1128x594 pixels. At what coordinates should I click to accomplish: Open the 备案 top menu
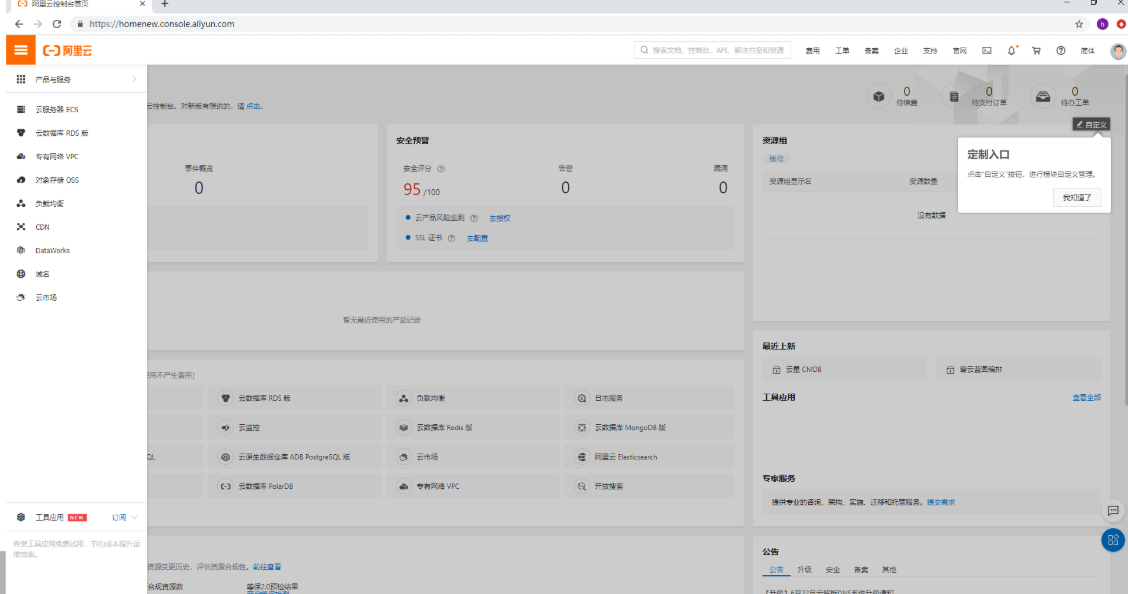[871, 51]
